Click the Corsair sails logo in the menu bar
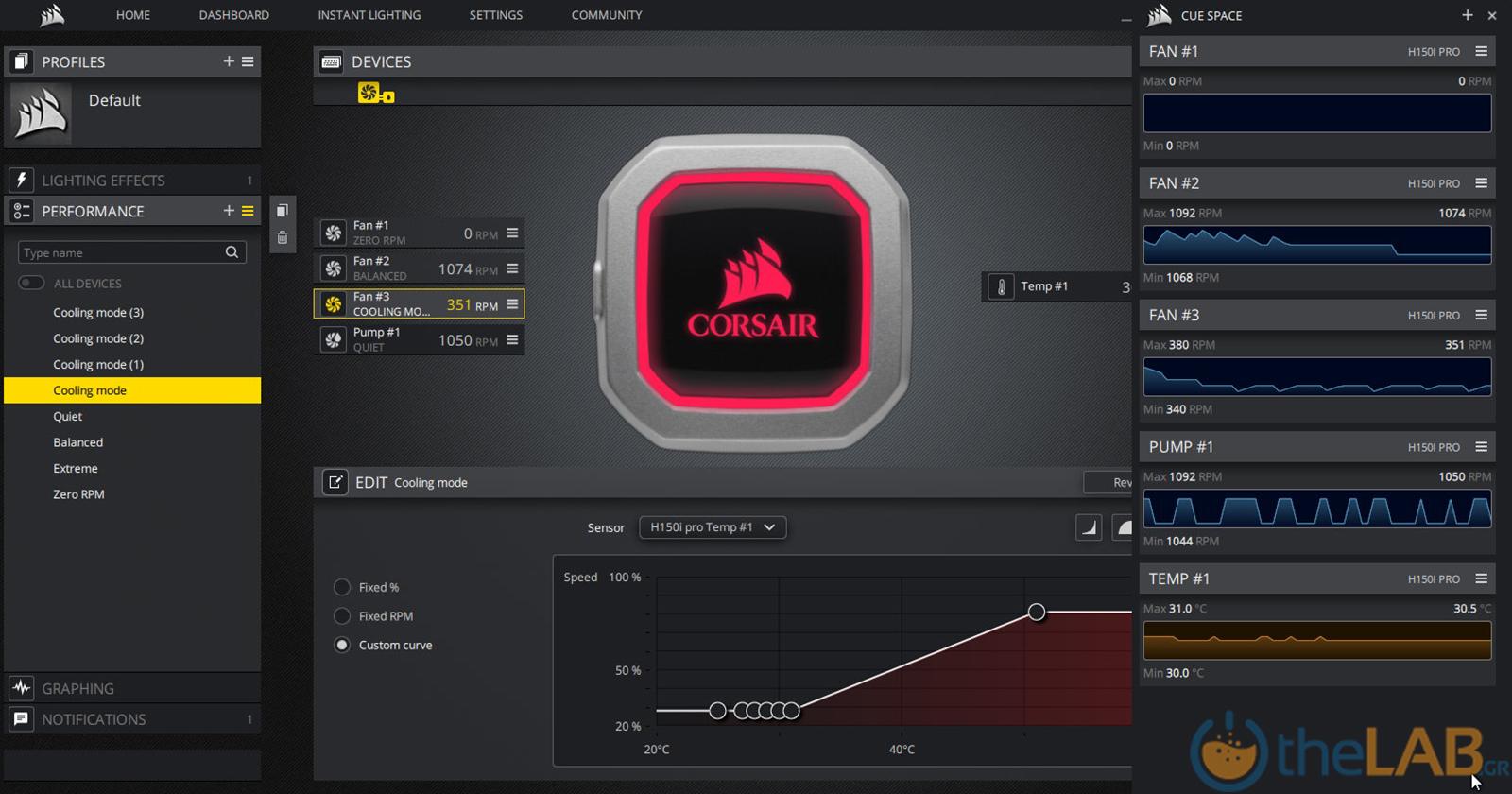1512x794 pixels. pyautogui.click(x=53, y=15)
